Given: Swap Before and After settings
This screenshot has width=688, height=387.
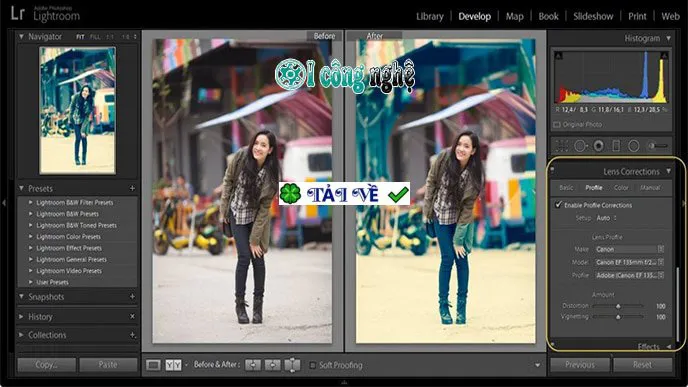Looking at the screenshot, I should point(292,365).
